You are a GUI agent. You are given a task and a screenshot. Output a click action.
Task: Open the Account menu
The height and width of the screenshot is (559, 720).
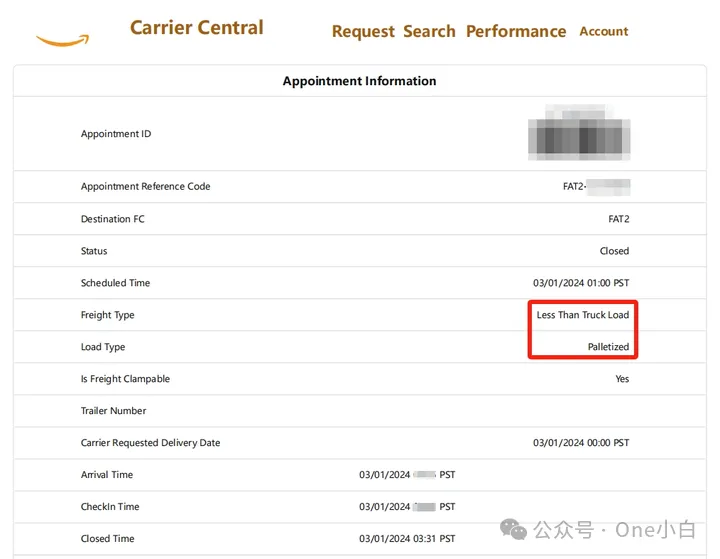pos(603,31)
